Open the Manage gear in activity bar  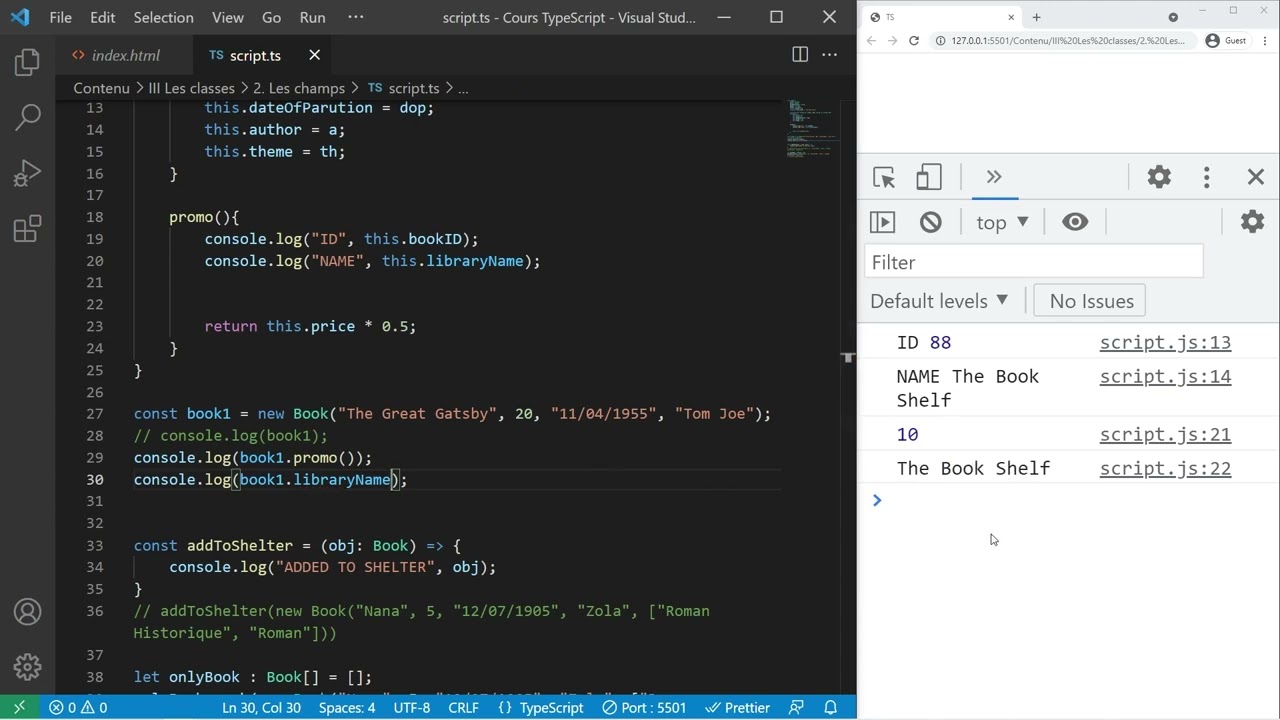(27, 666)
